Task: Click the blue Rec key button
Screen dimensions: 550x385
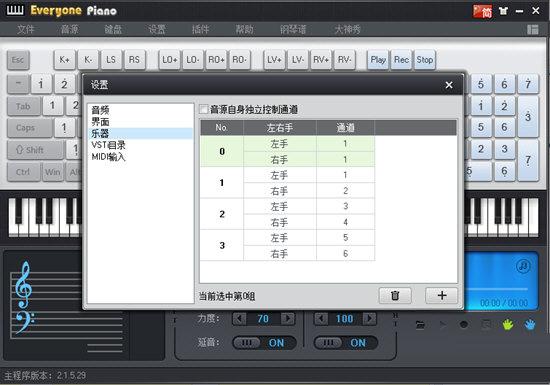Action: click(401, 60)
